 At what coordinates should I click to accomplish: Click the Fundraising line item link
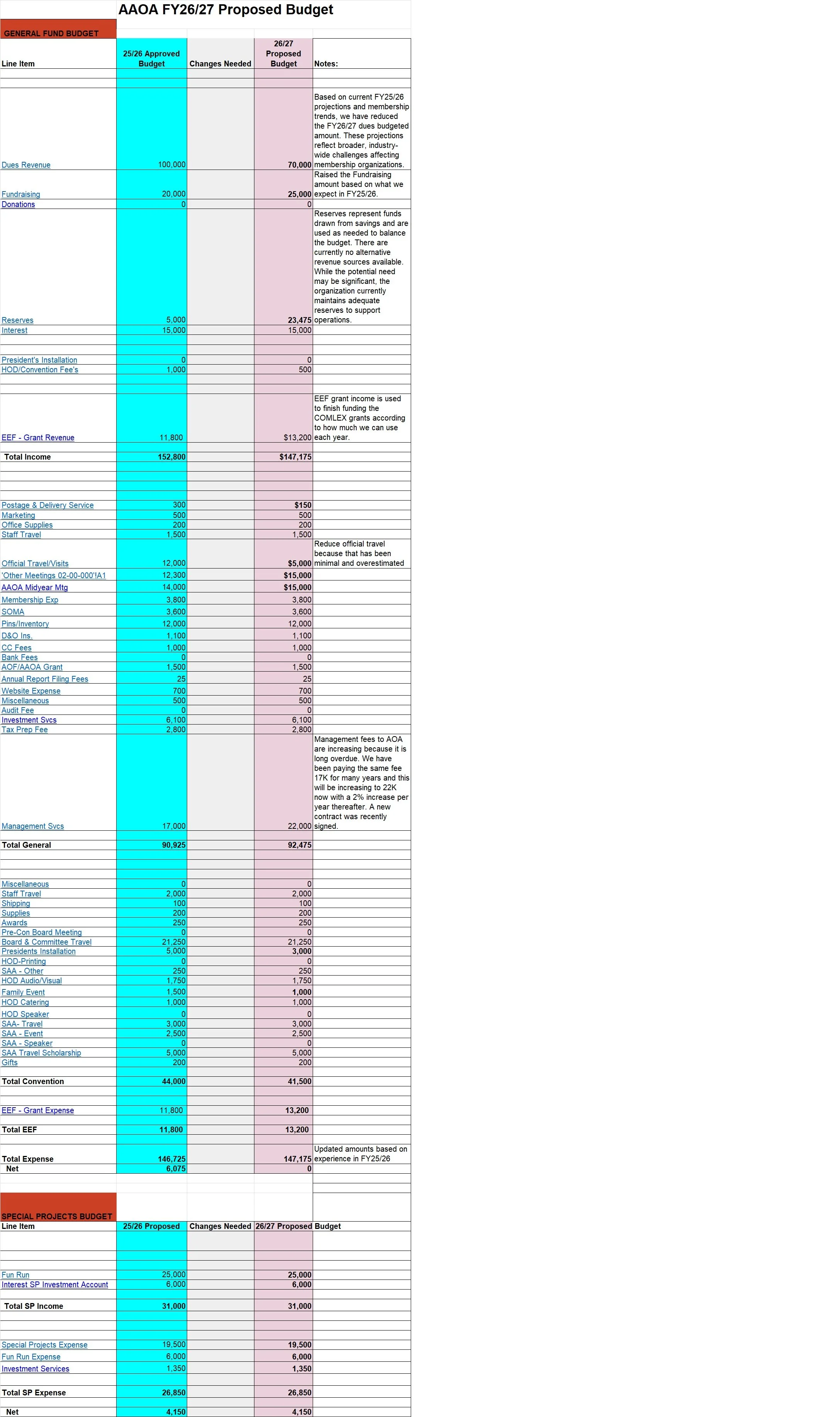[x=21, y=194]
